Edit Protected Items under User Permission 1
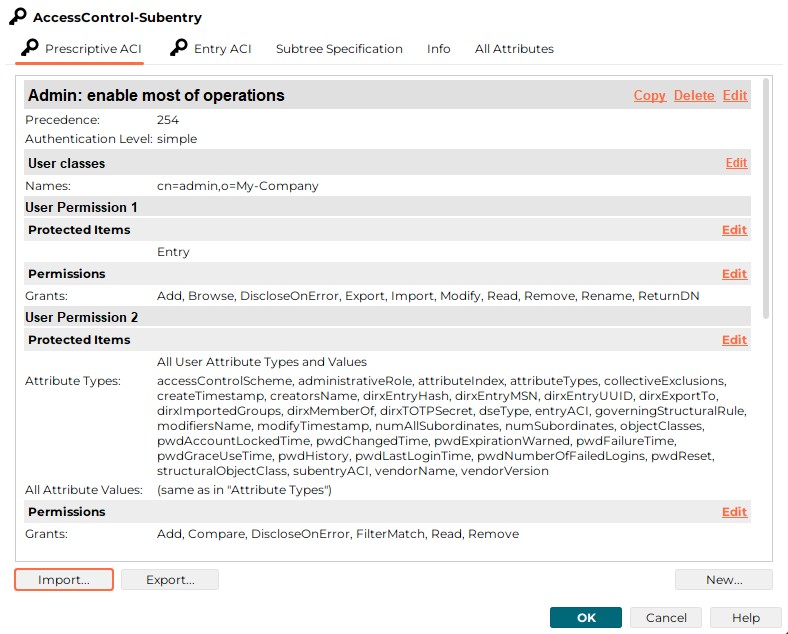The width and height of the screenshot is (788, 634). pyautogui.click(x=734, y=230)
